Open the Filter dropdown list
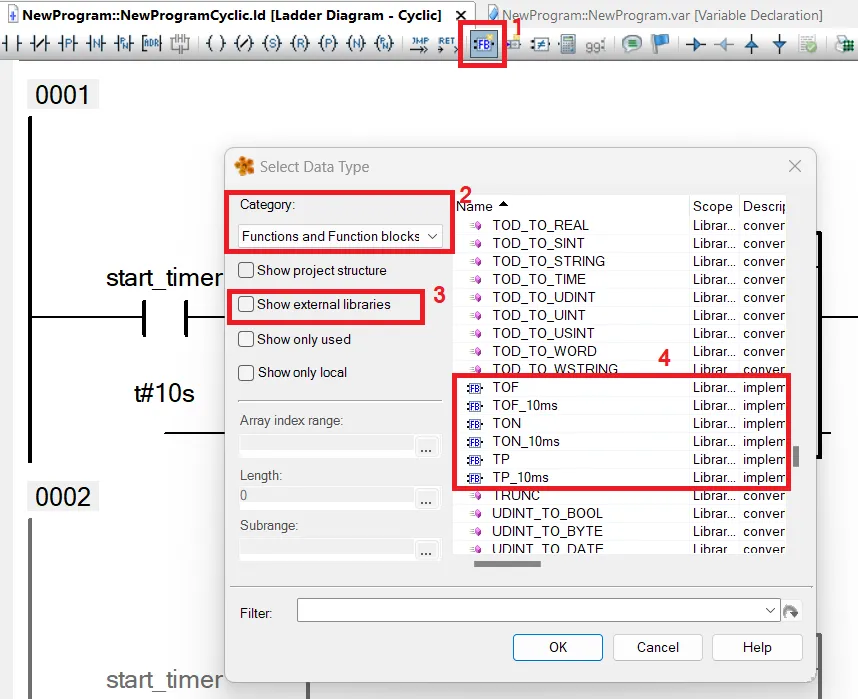Image resolution: width=858 pixels, height=699 pixels. pyautogui.click(x=769, y=610)
